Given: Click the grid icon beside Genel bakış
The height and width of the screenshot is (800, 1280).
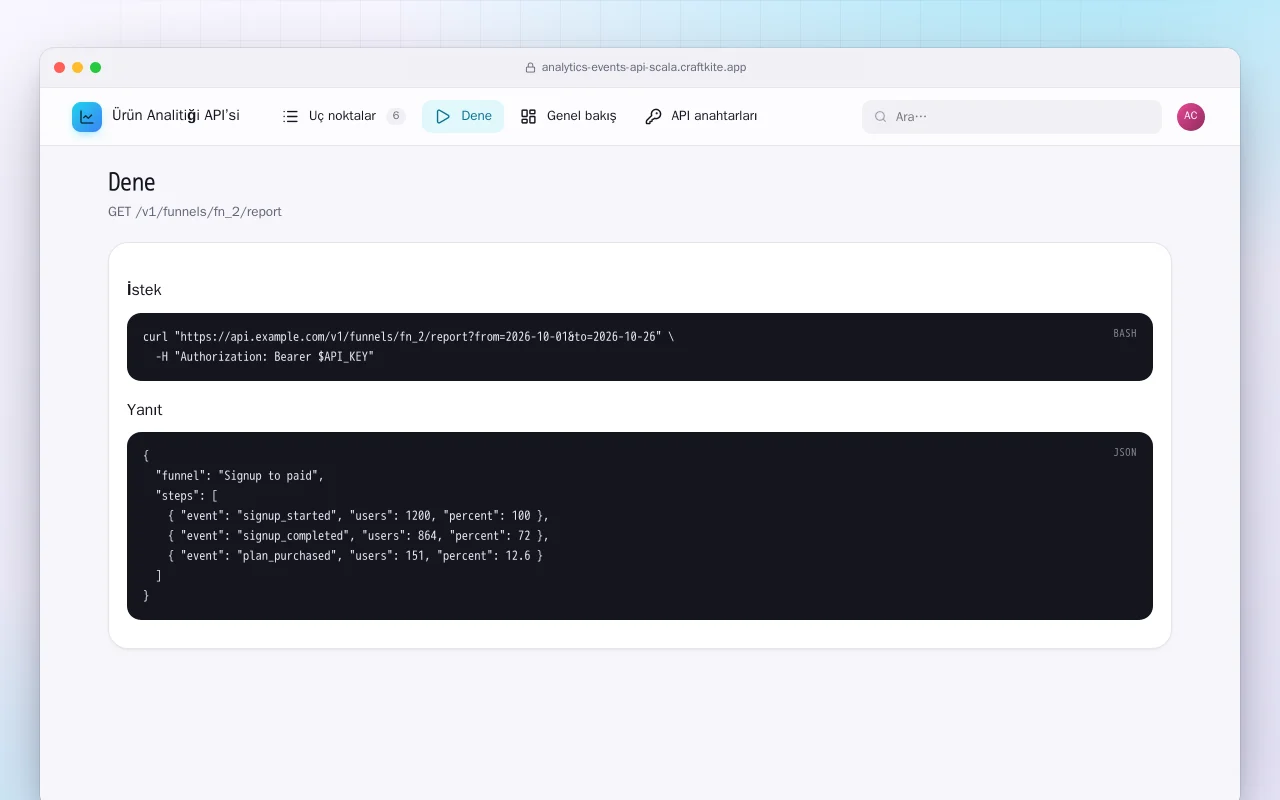Looking at the screenshot, I should [x=529, y=116].
